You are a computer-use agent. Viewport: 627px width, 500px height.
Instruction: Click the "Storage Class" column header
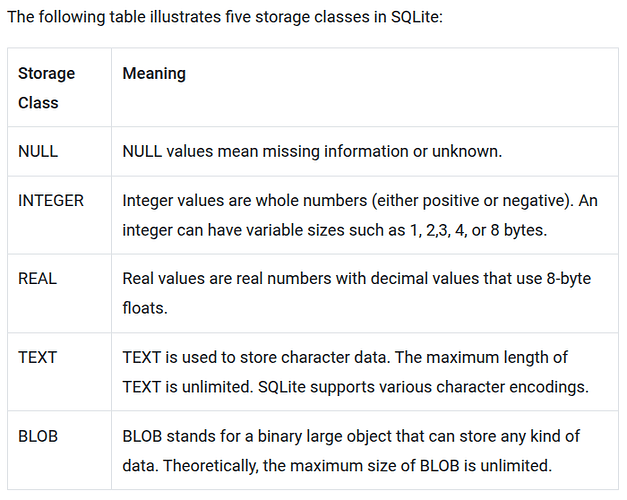point(46,88)
